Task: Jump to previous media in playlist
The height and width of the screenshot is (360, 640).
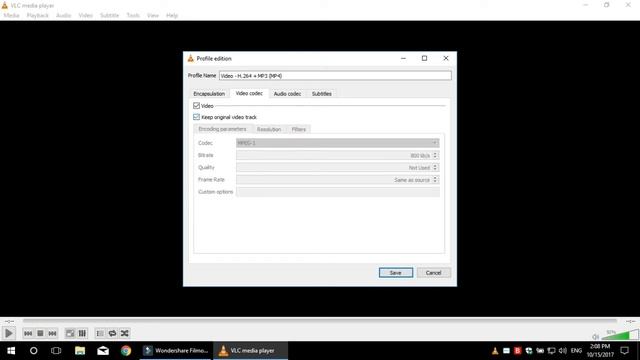Action: click(28, 333)
